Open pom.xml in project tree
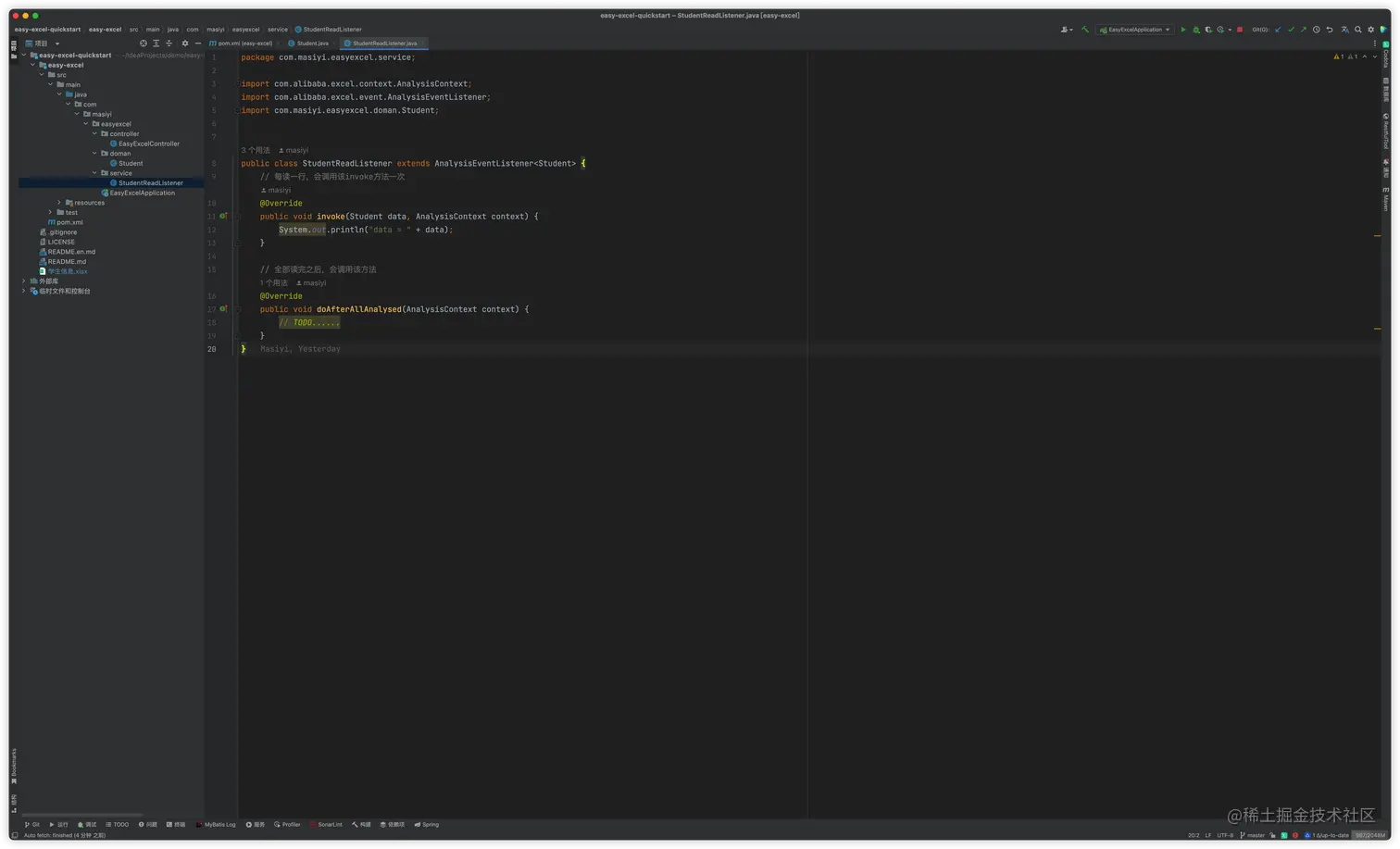Screen dimensions: 1400x849 66,222
